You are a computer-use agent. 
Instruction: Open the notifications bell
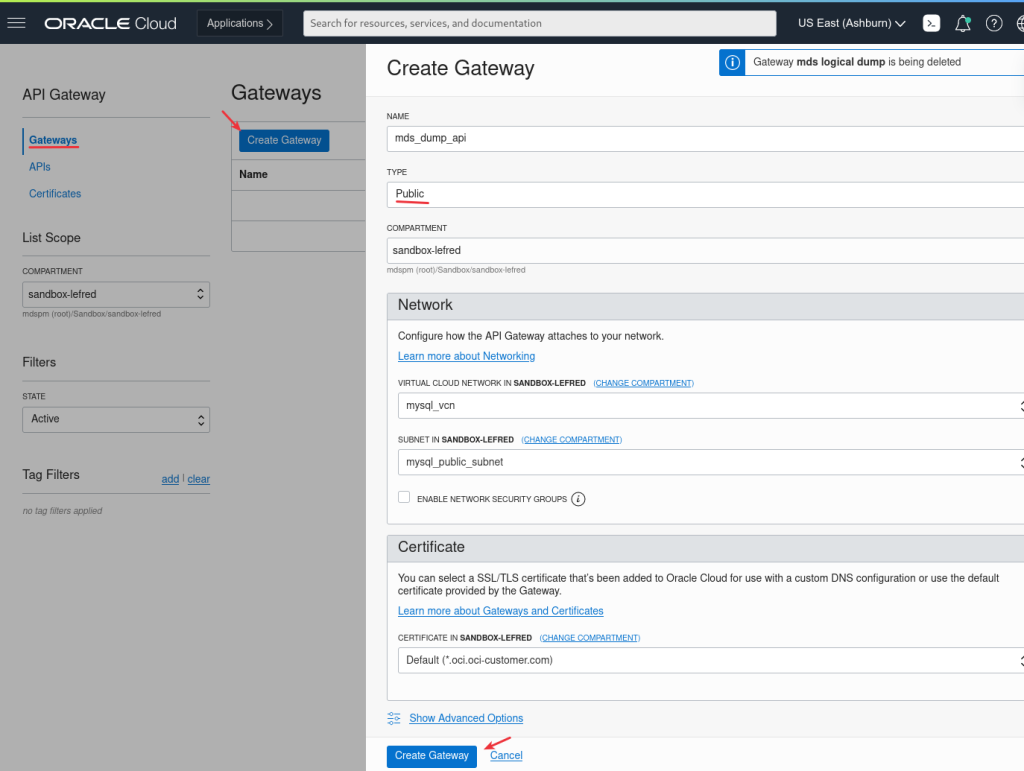pyautogui.click(x=962, y=22)
